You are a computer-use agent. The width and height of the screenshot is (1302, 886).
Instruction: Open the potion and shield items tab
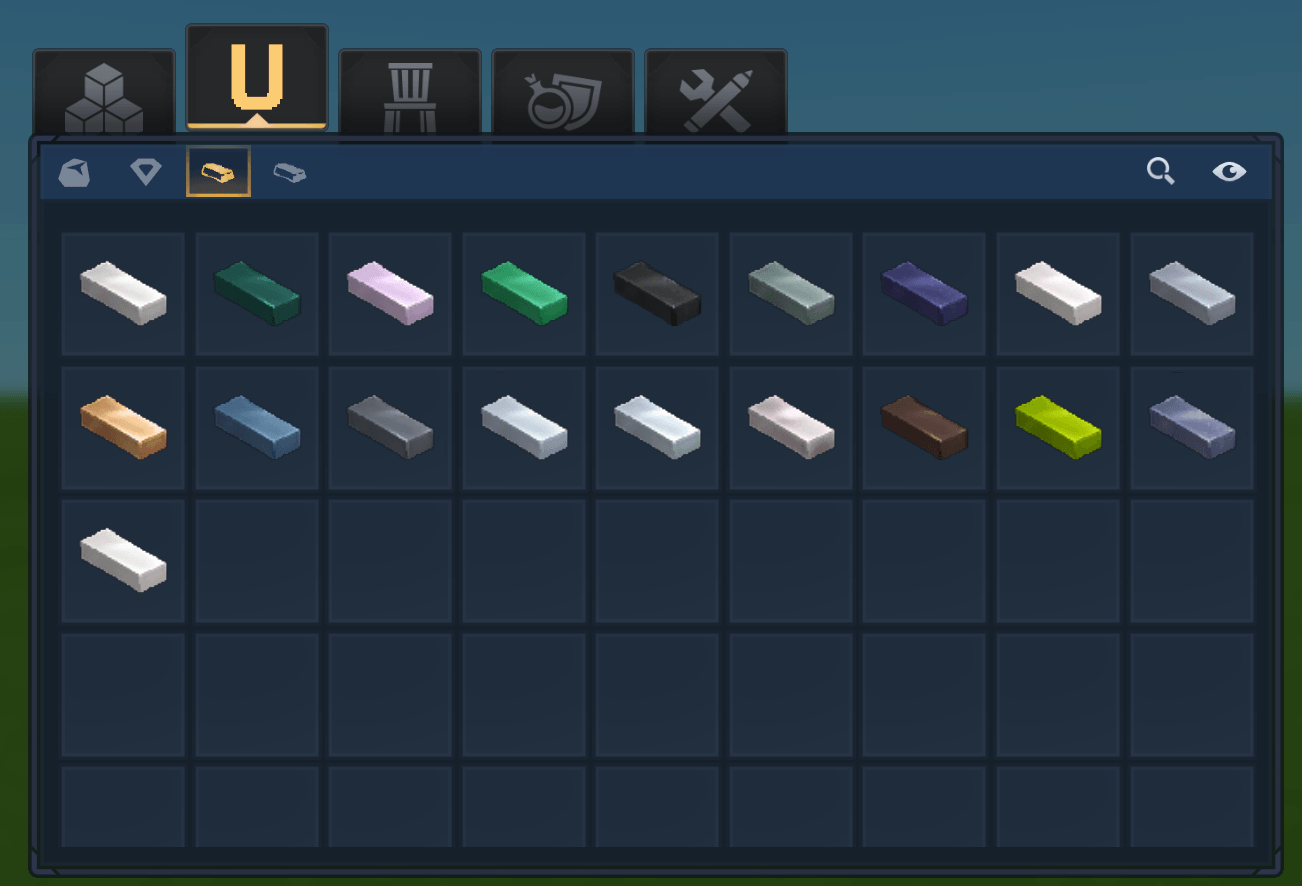tap(563, 93)
